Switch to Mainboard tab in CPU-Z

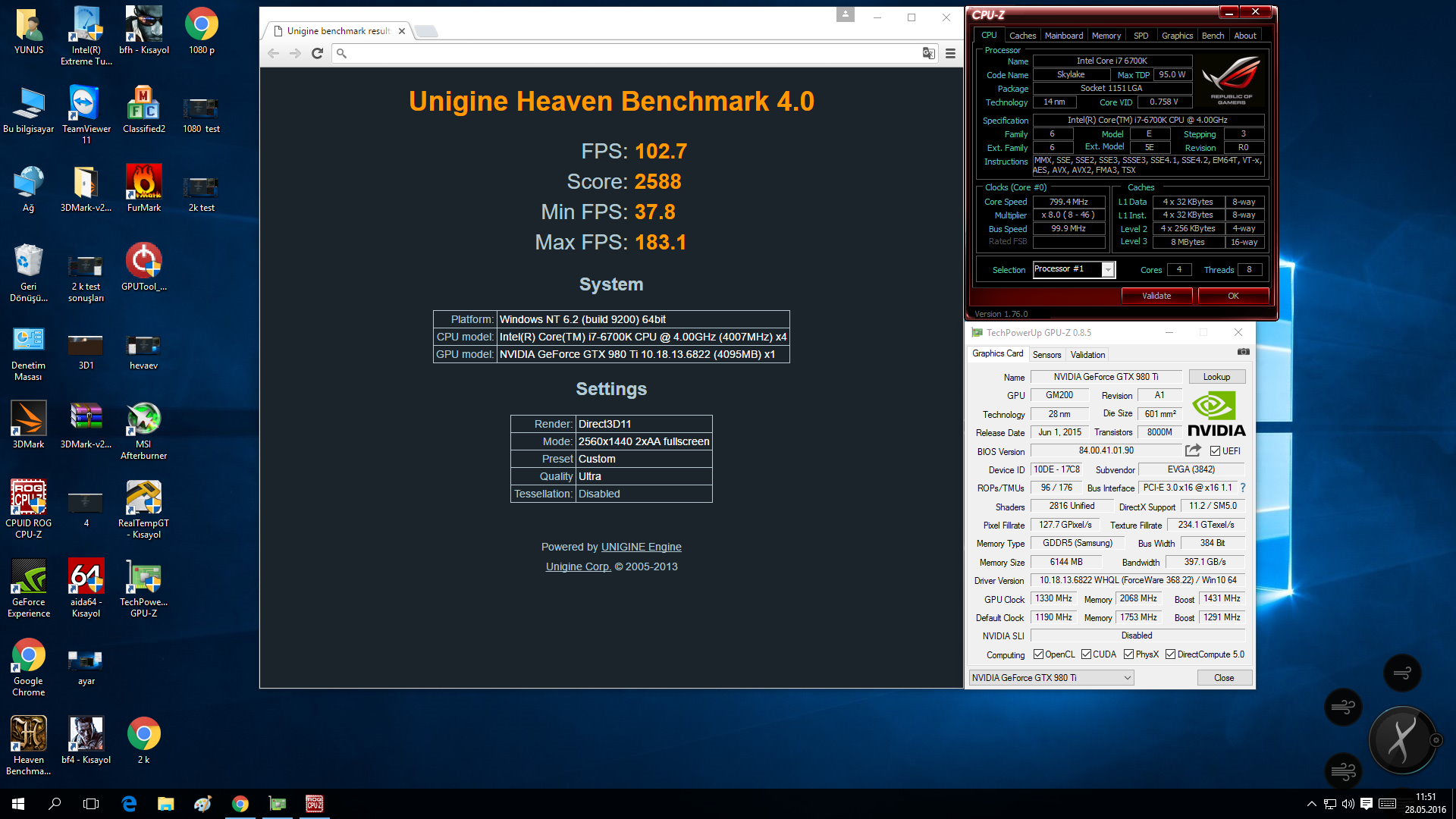(x=1064, y=36)
